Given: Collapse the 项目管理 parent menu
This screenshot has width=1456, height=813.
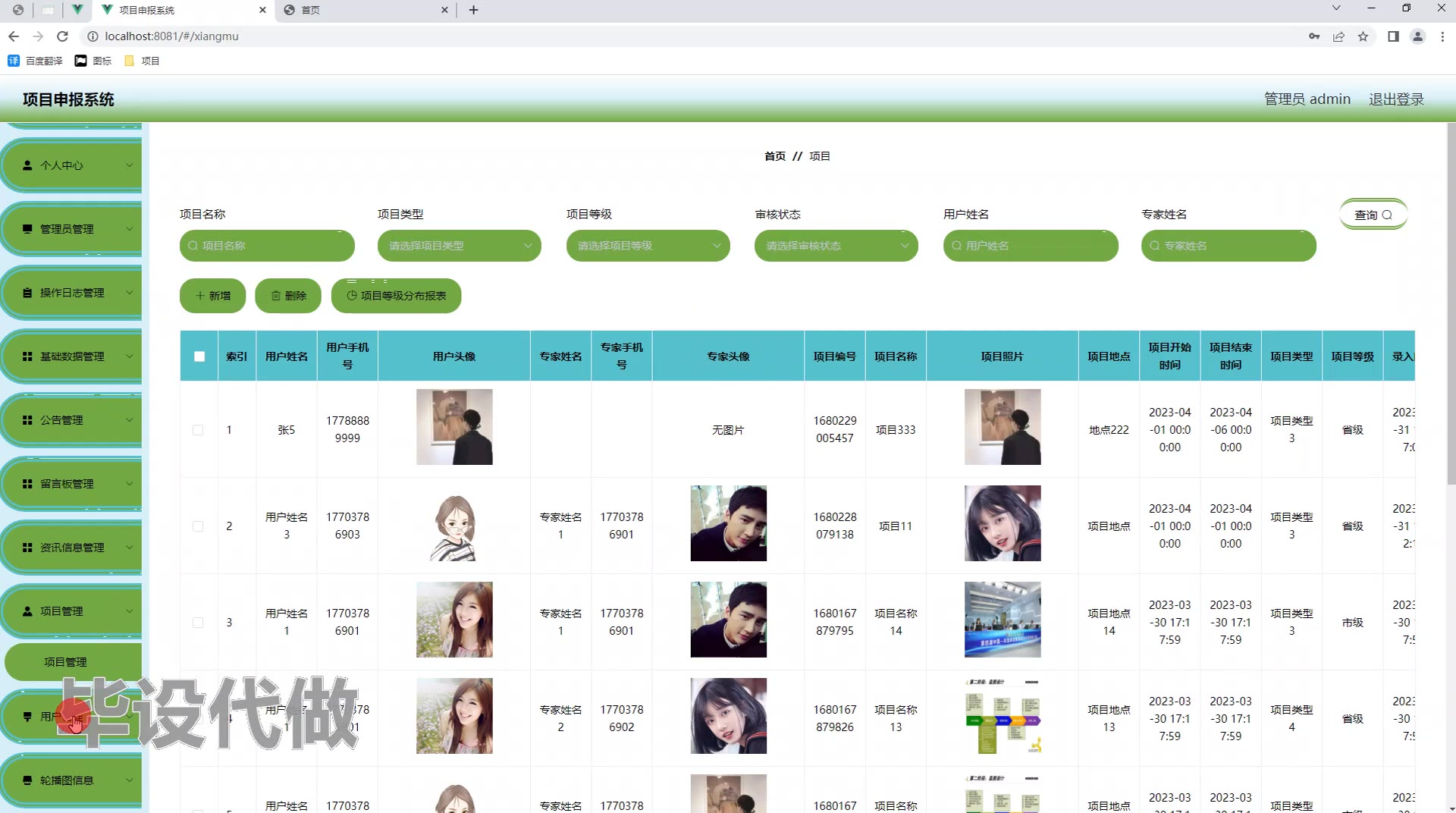Looking at the screenshot, I should 73,611.
